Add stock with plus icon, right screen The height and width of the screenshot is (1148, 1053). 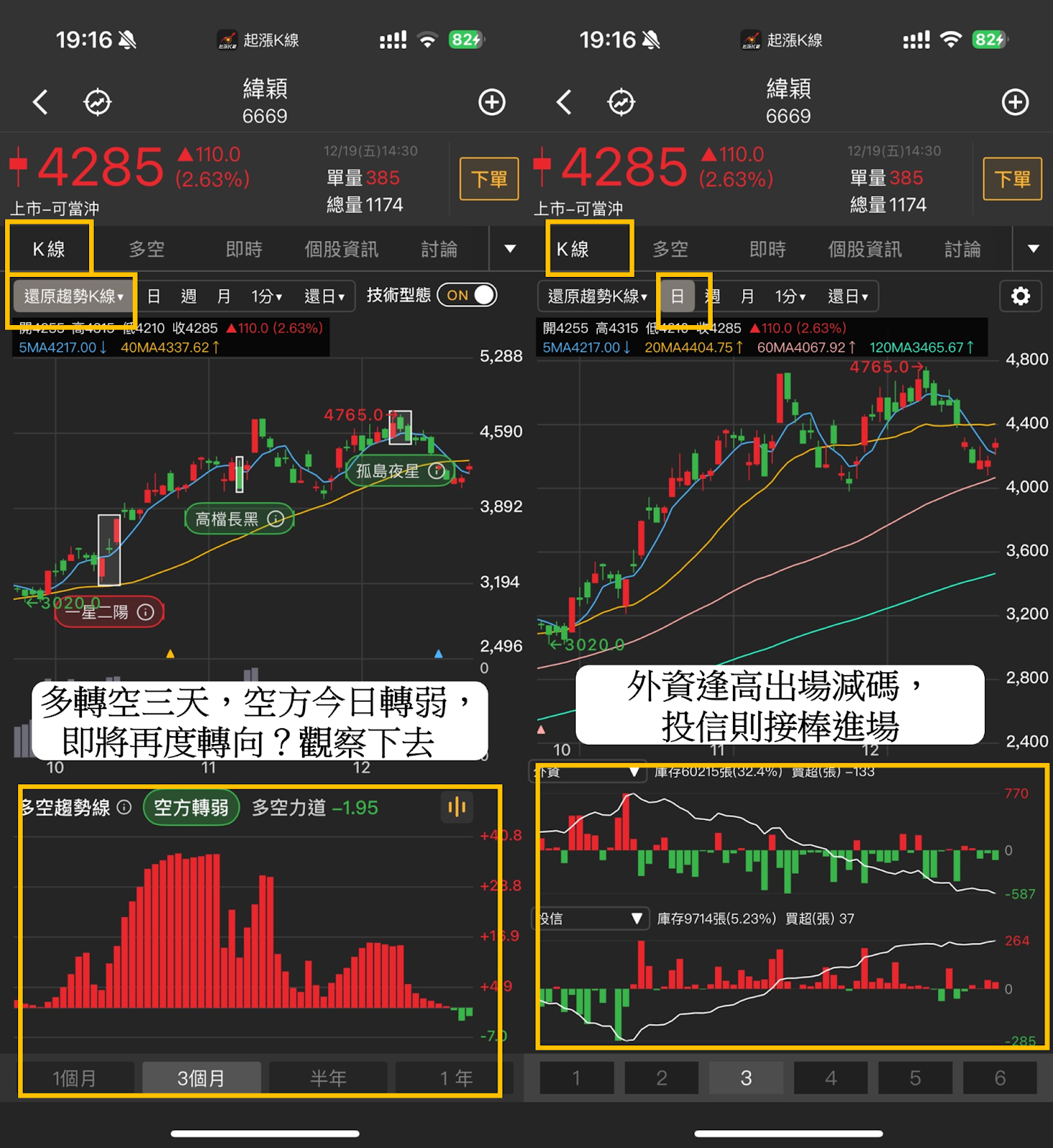pyautogui.click(x=1015, y=102)
